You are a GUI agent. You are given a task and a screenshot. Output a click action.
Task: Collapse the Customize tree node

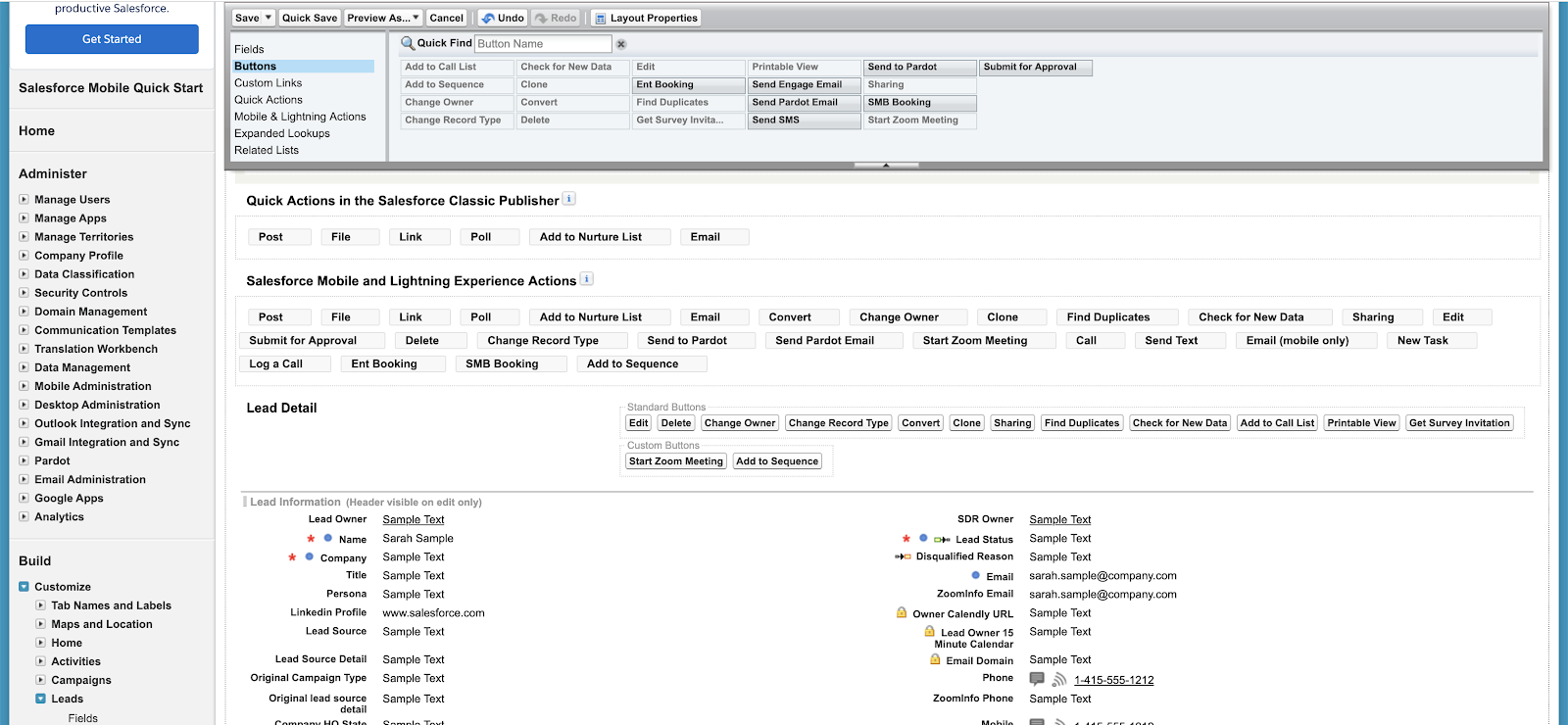24,586
